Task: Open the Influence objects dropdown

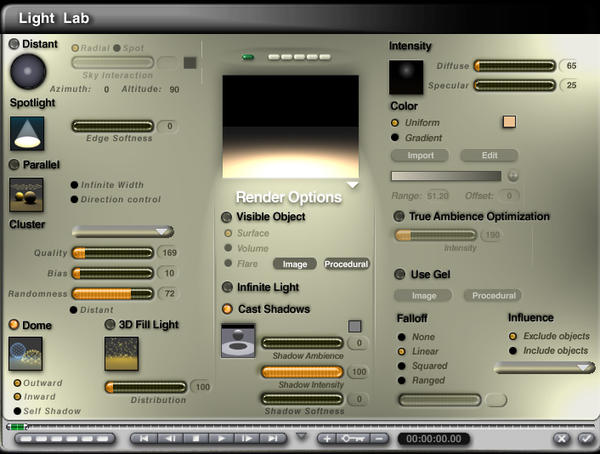Action: coord(545,368)
